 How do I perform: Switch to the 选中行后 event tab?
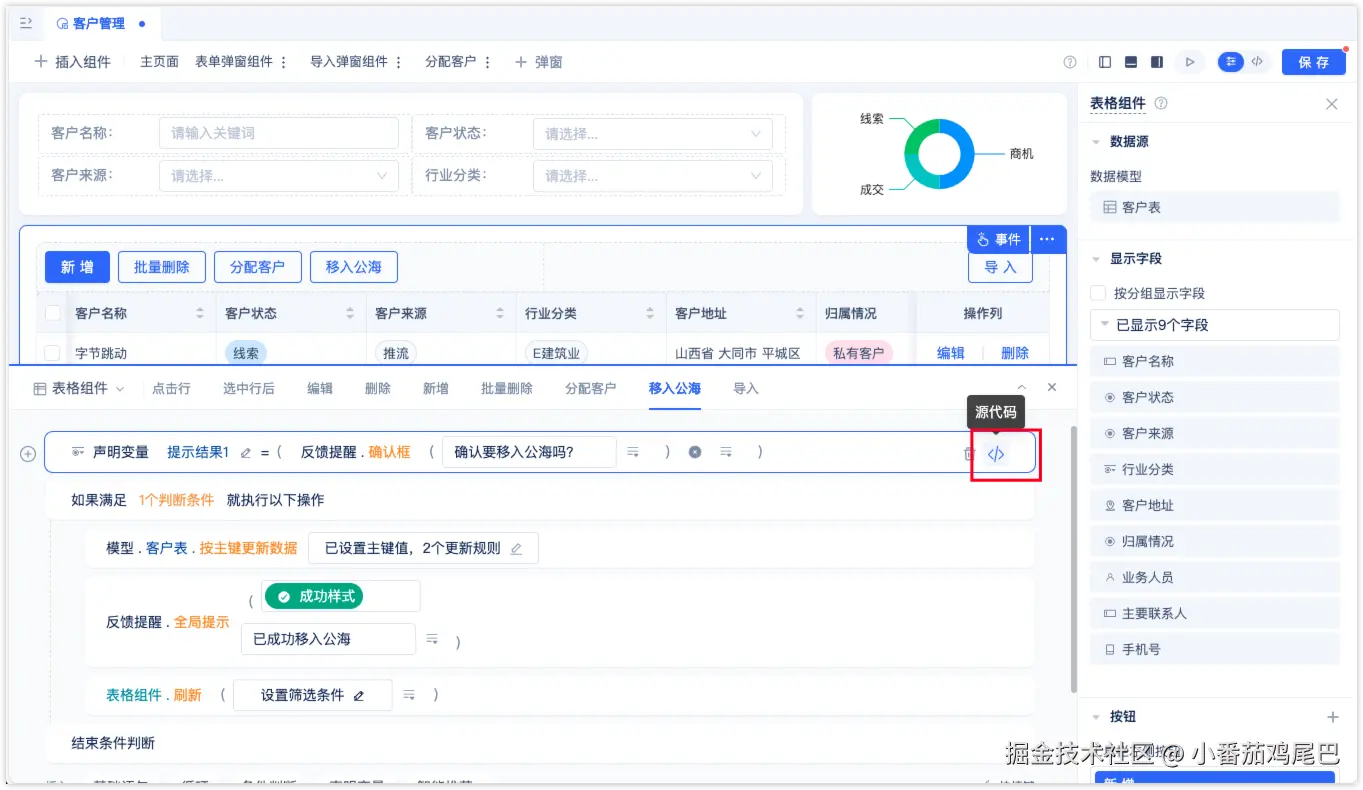click(x=248, y=388)
